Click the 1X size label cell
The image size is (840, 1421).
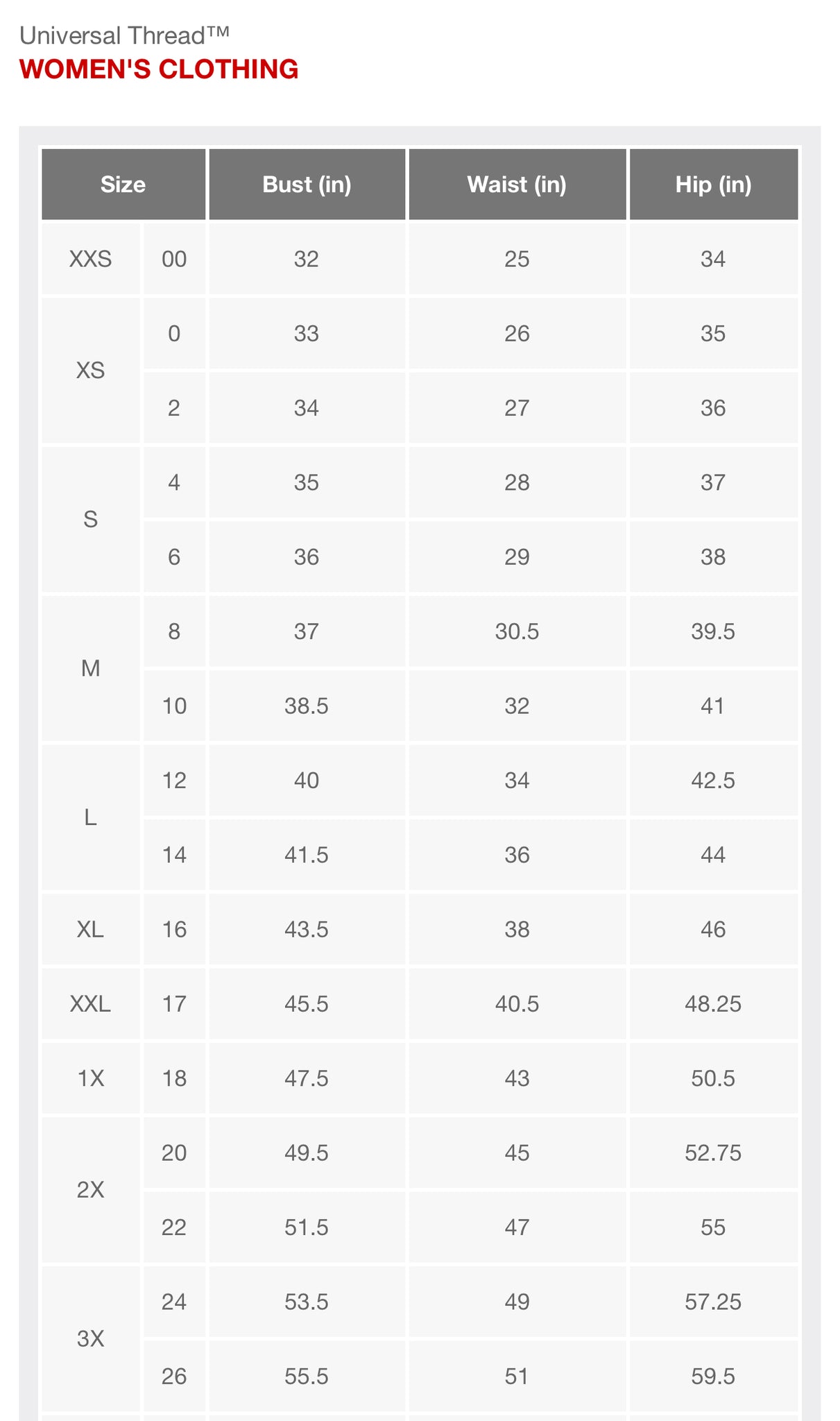point(90,1078)
